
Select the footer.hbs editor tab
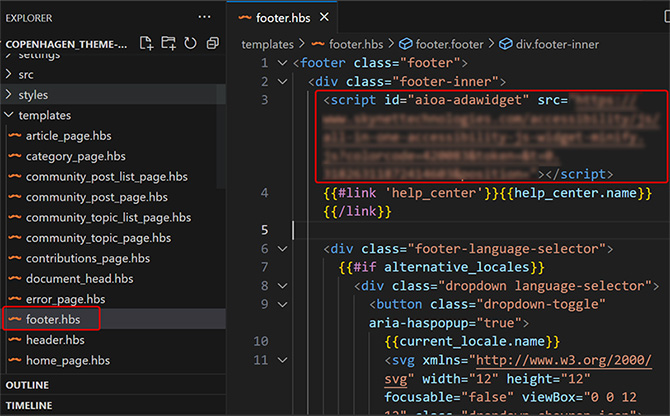point(283,18)
